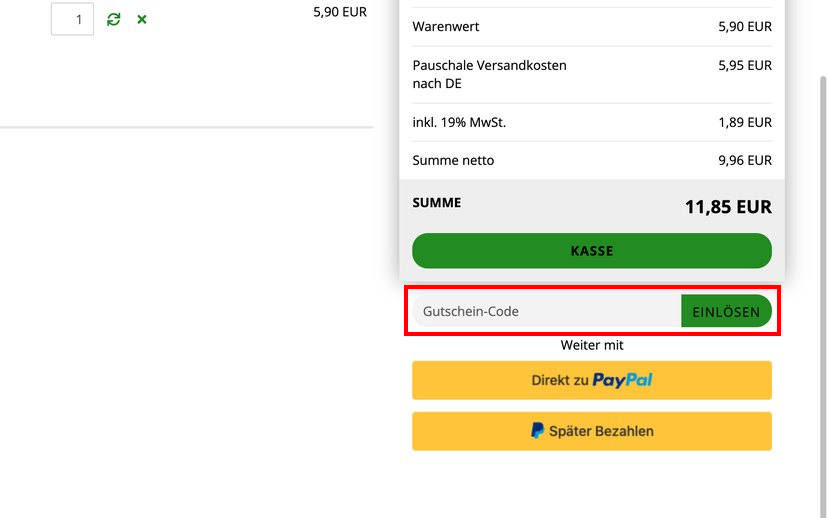The height and width of the screenshot is (518, 828).
Task: Click the bold SUMME label
Action: pyautogui.click(x=437, y=203)
